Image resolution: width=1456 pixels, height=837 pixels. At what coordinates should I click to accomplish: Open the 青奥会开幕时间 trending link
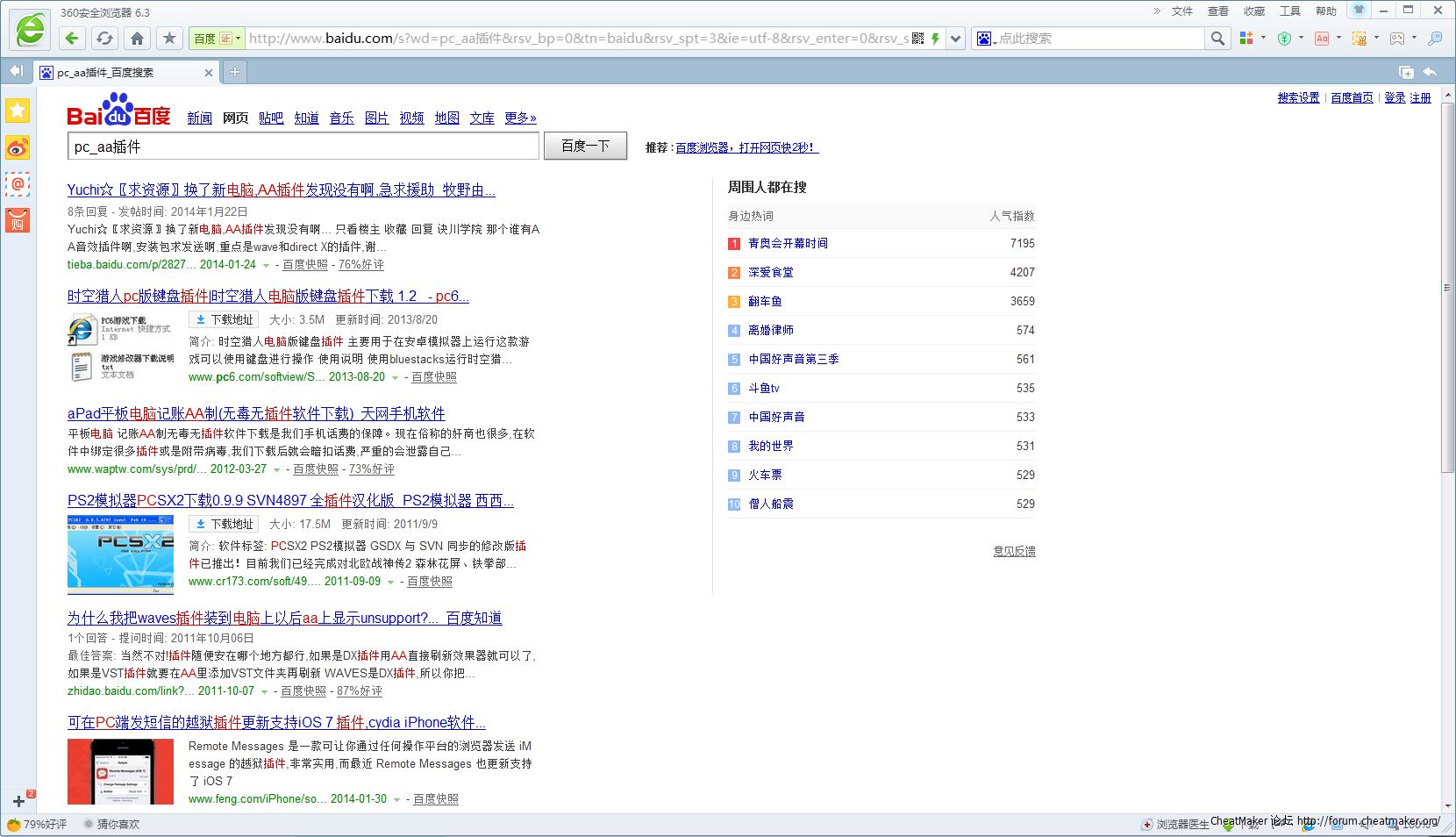[x=788, y=243]
